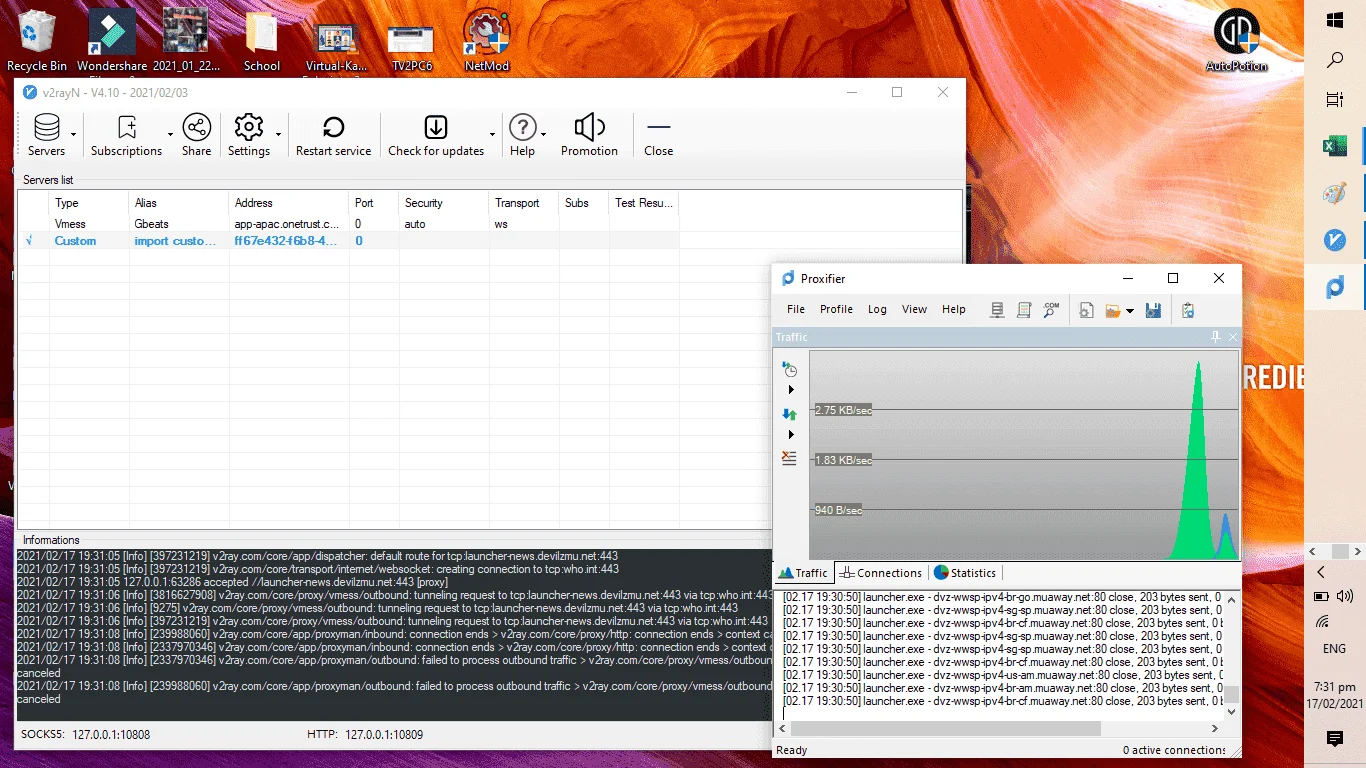Open the Help icon in v2rayN

point(522,136)
